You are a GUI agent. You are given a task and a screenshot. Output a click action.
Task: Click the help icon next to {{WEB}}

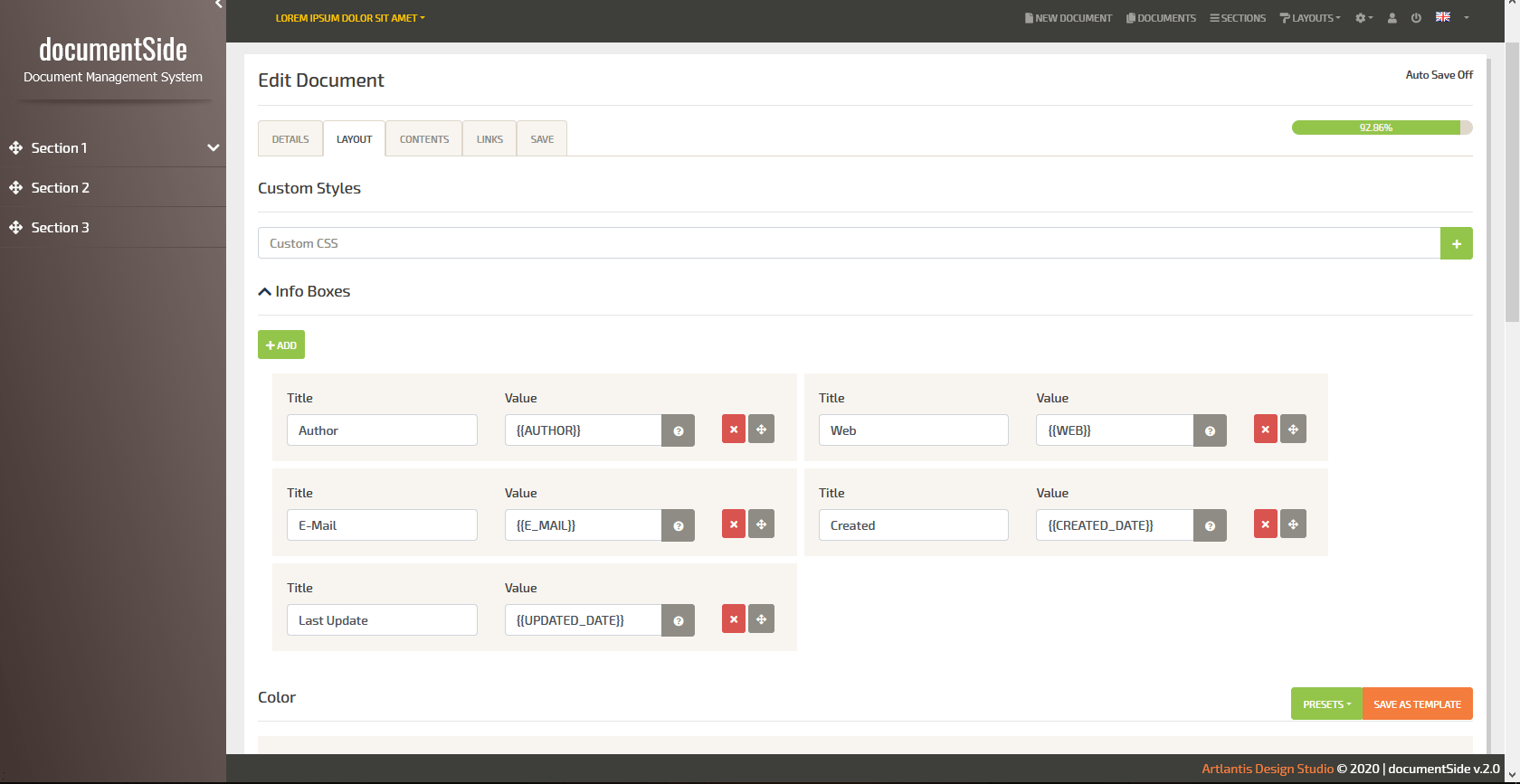click(1210, 430)
